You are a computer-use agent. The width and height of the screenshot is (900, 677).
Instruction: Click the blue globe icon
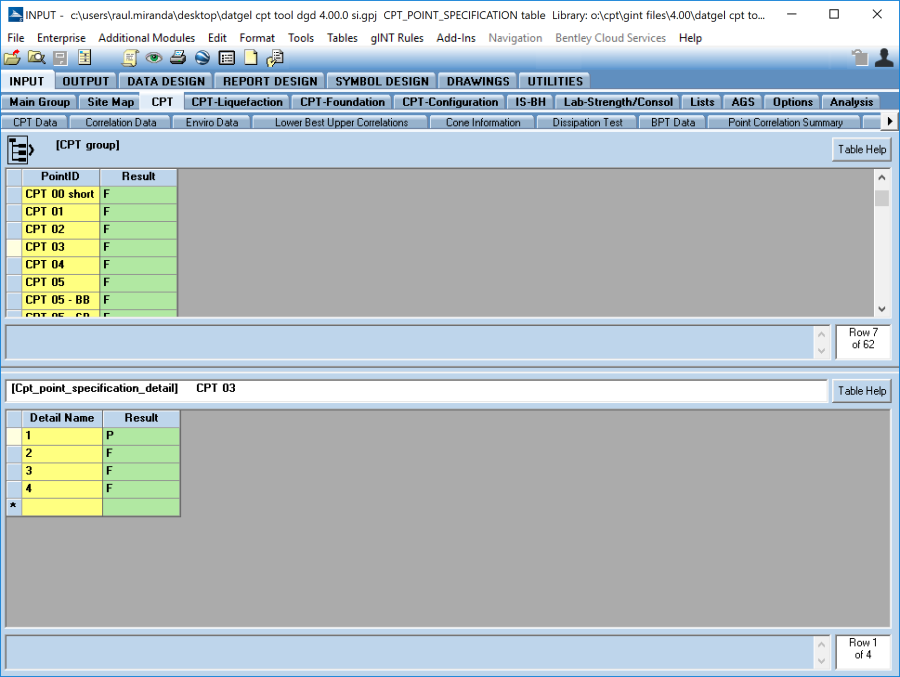[202, 58]
